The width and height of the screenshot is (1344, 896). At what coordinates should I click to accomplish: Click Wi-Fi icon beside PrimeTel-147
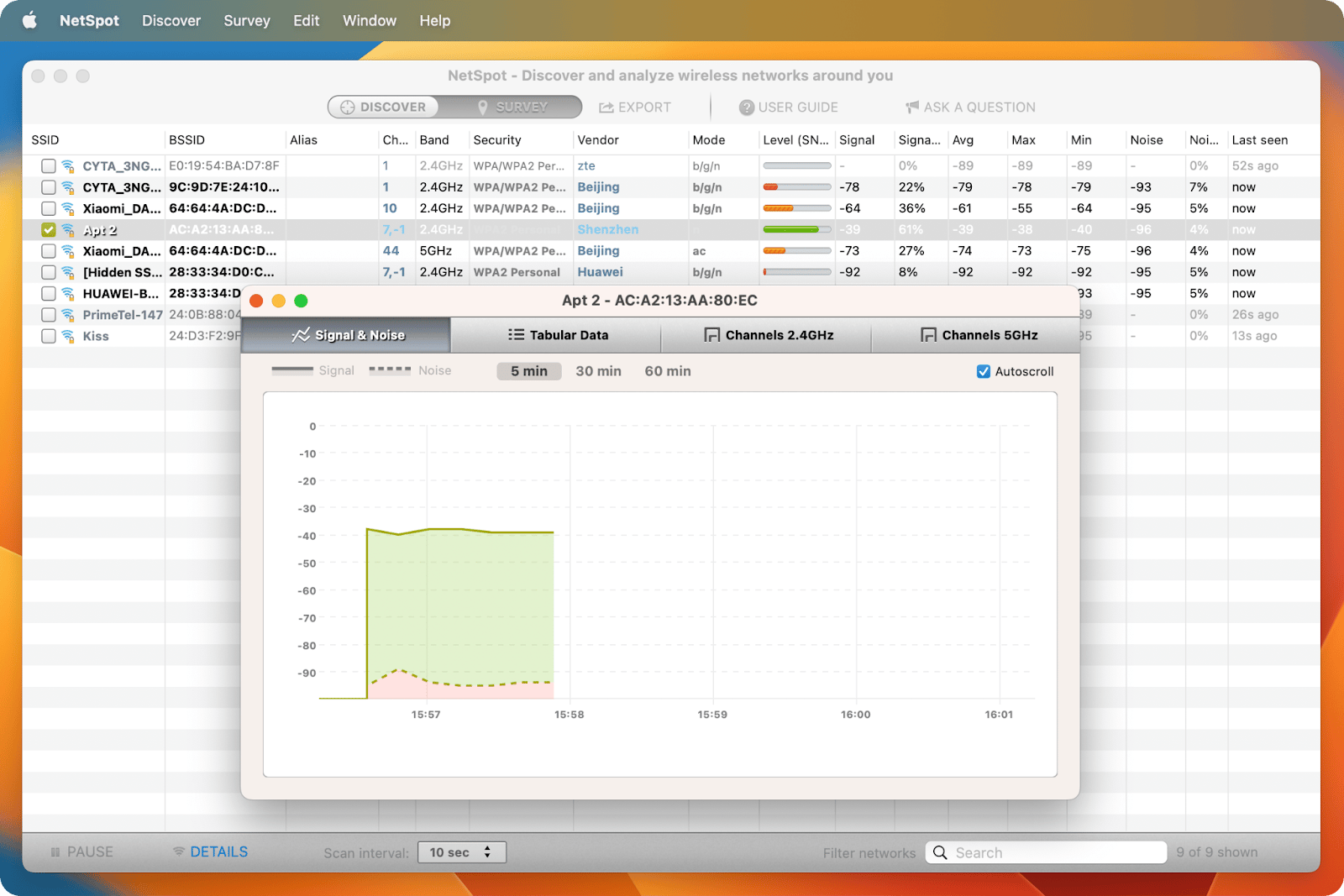(68, 315)
